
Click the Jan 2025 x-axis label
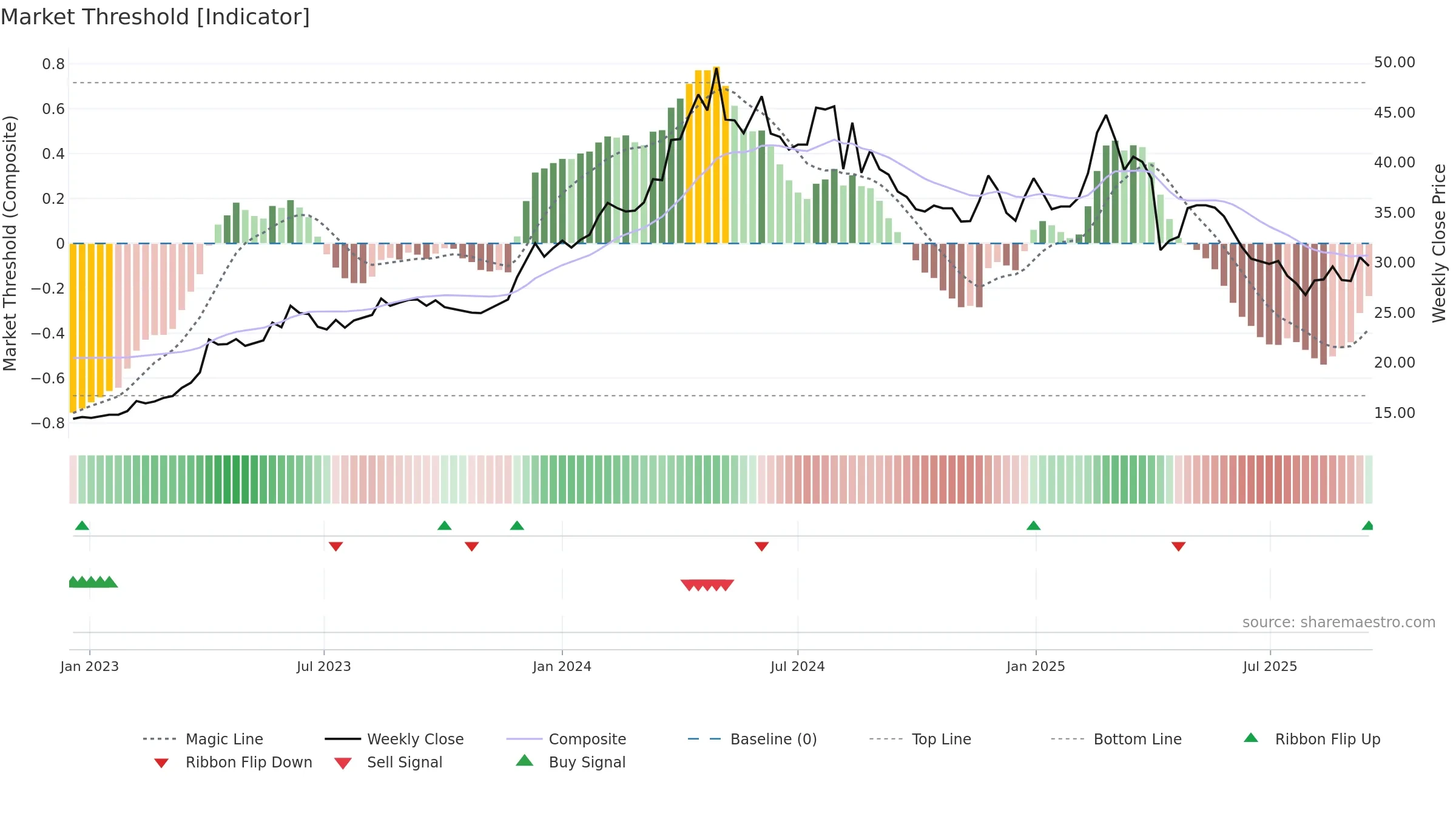point(1036,666)
